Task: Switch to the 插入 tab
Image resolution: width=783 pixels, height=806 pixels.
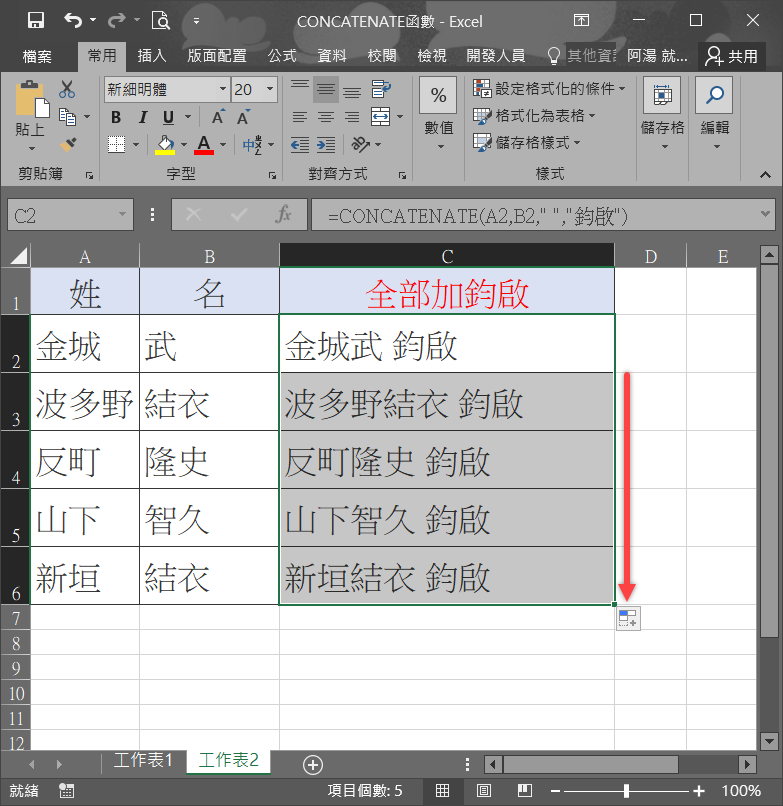Action: pos(152,56)
